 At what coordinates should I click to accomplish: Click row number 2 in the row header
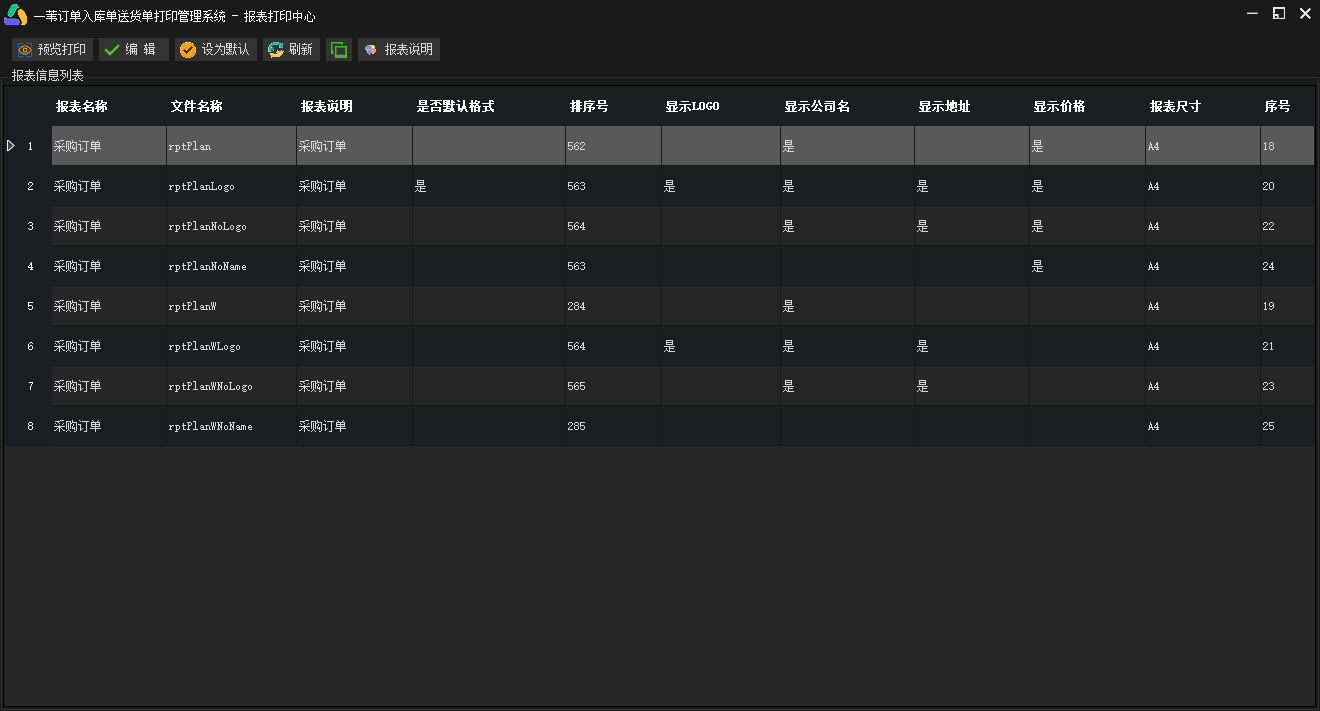(x=30, y=186)
